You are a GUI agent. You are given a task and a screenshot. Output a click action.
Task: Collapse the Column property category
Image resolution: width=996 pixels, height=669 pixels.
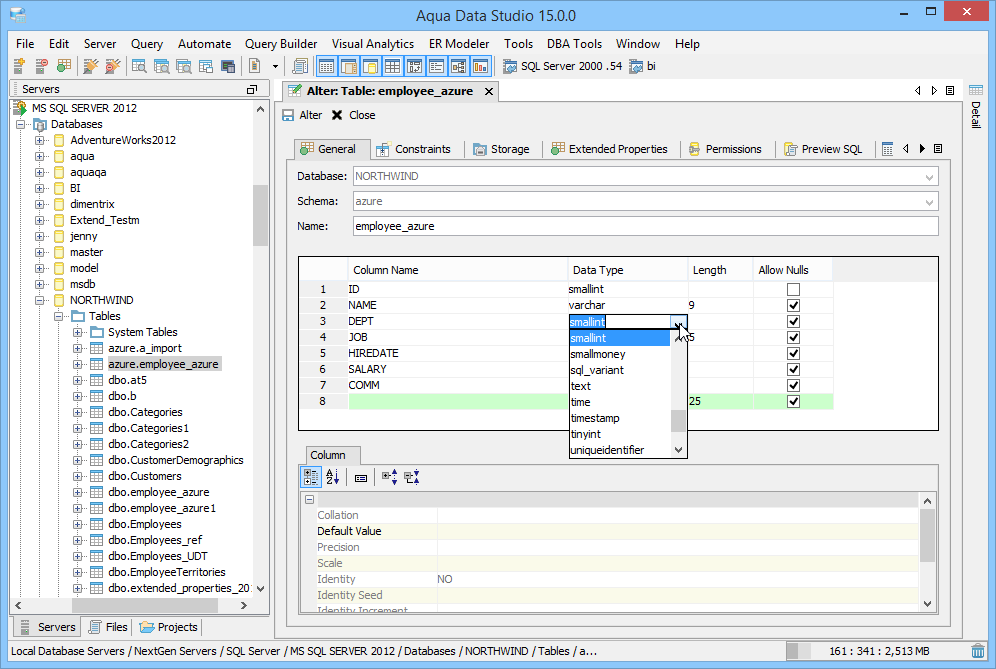click(309, 499)
